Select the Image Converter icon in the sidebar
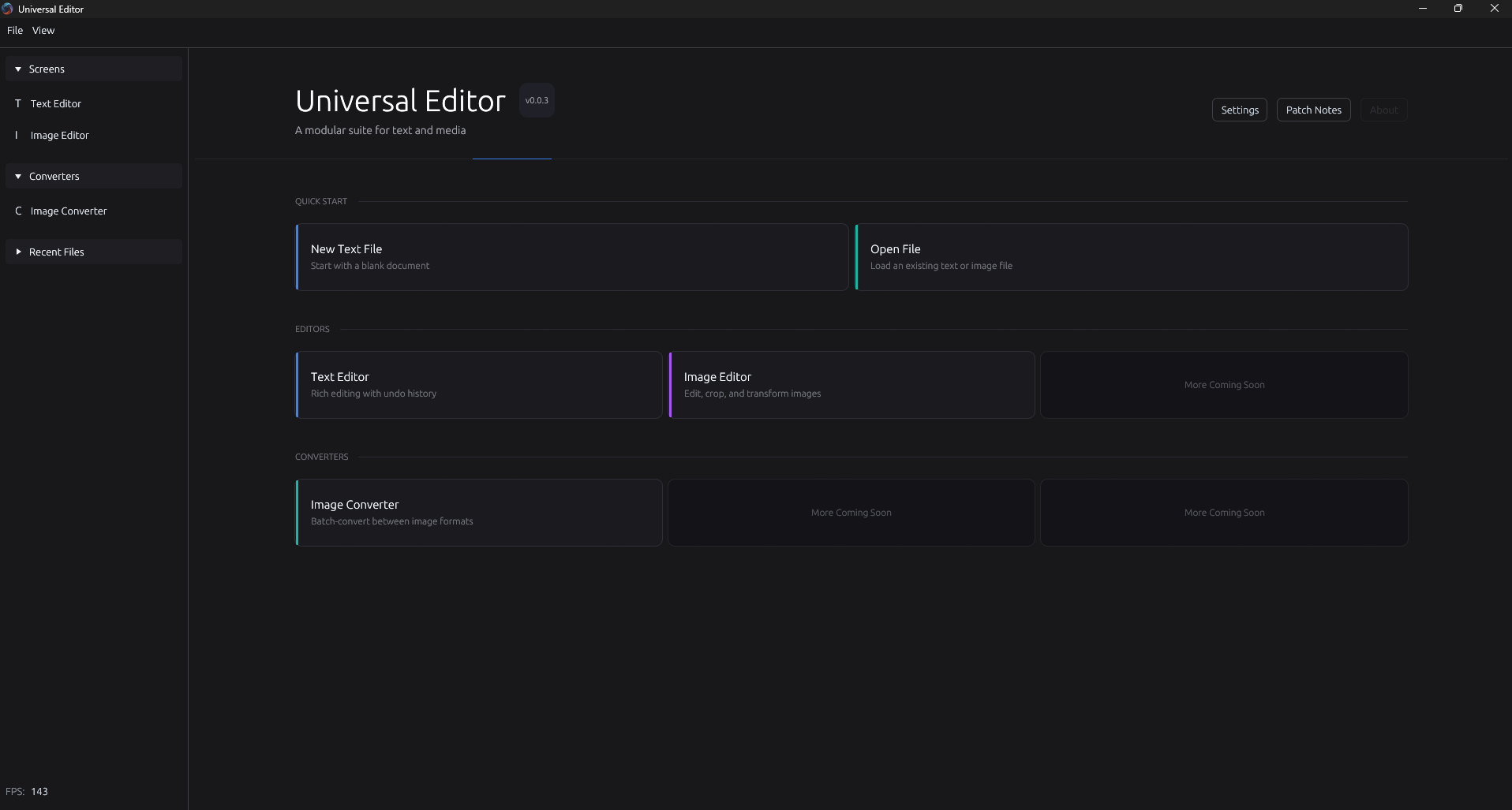1512x810 pixels. (18, 211)
